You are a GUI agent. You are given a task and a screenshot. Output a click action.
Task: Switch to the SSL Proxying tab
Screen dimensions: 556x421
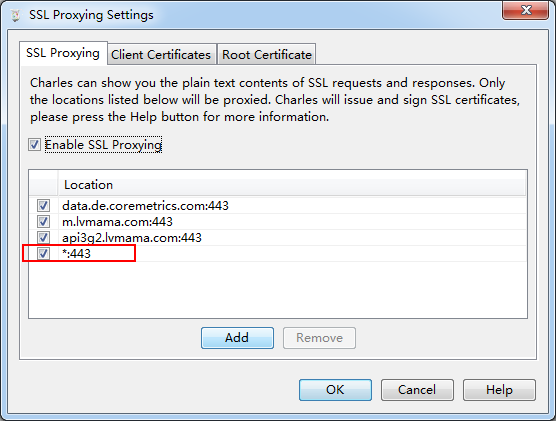tap(63, 53)
